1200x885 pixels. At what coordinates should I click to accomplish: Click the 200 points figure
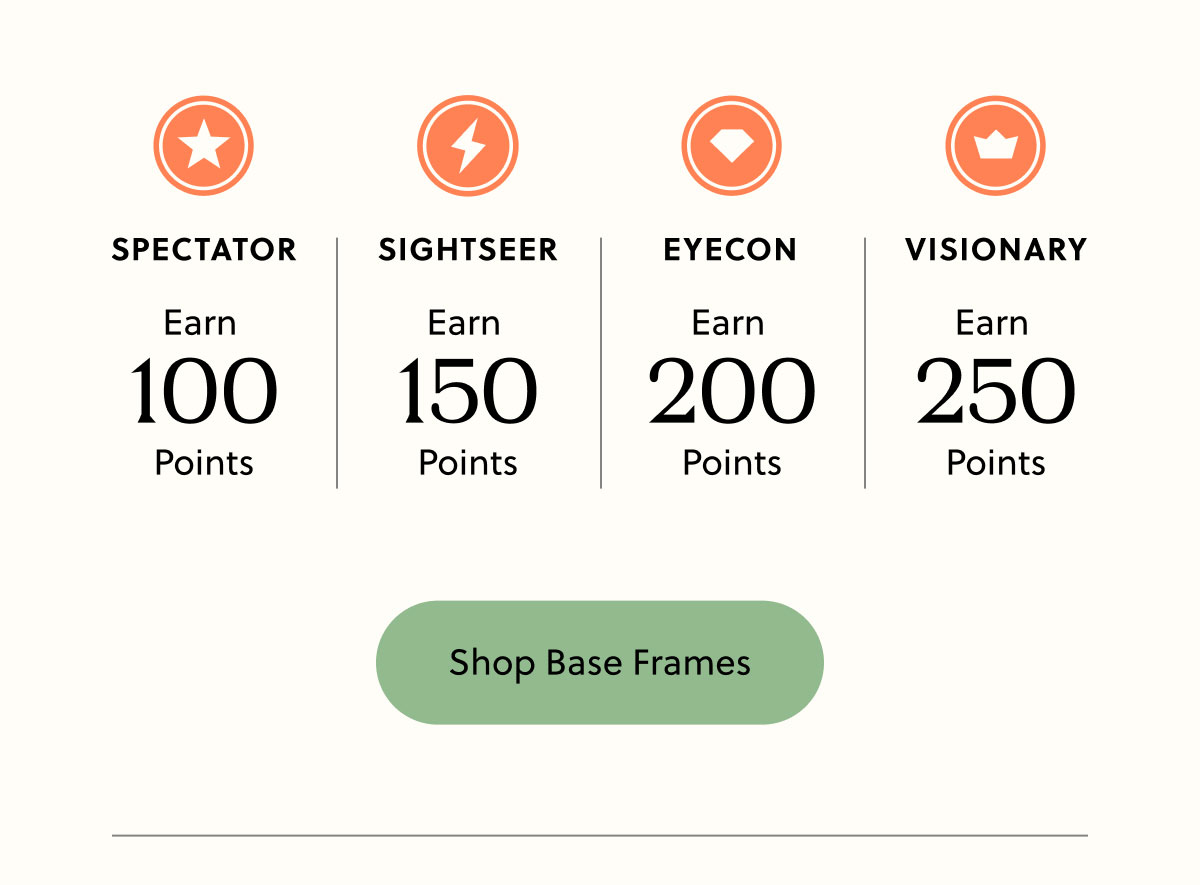coord(731,390)
